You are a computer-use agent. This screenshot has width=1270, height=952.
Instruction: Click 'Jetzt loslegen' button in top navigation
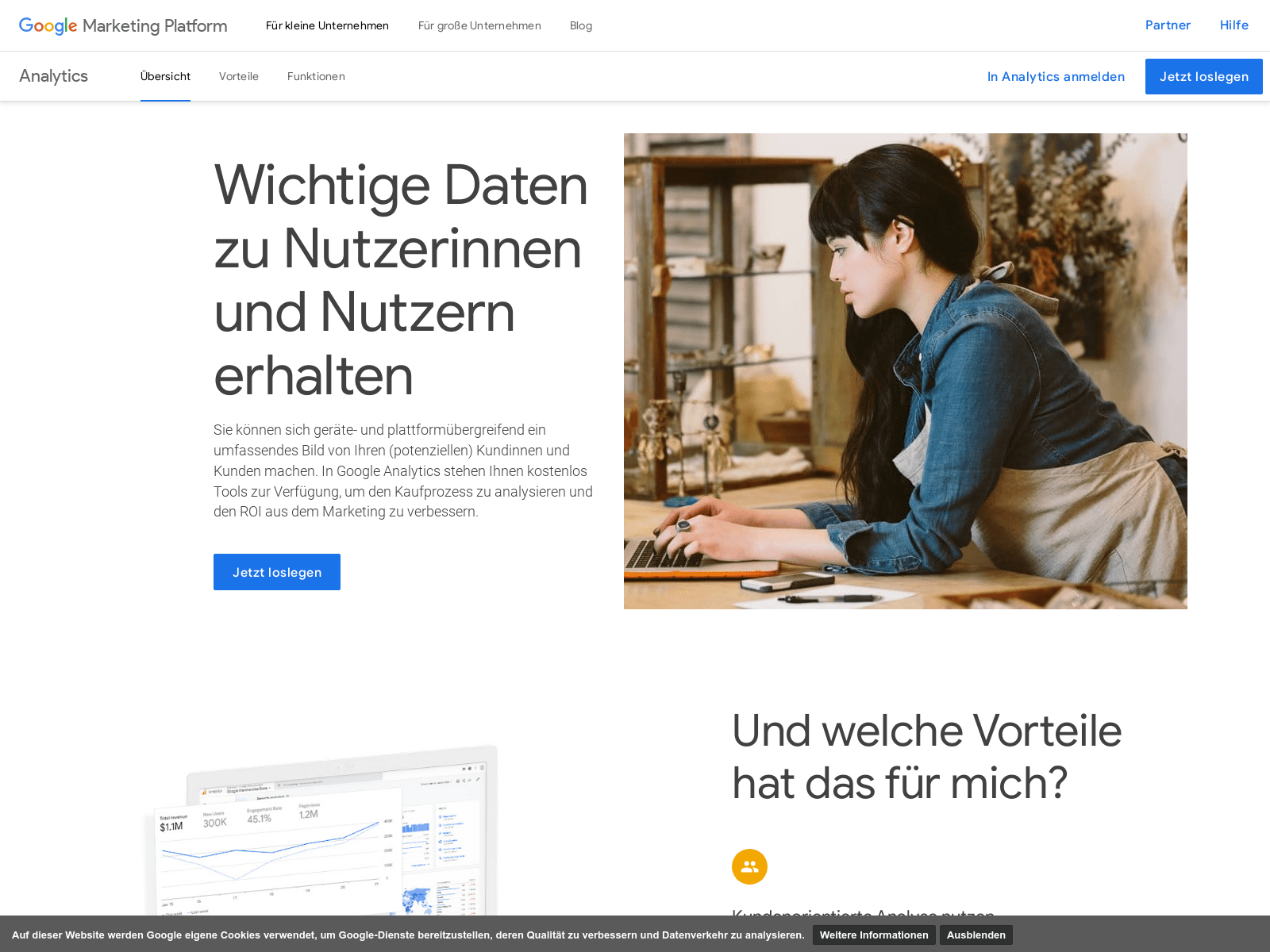coord(1203,76)
